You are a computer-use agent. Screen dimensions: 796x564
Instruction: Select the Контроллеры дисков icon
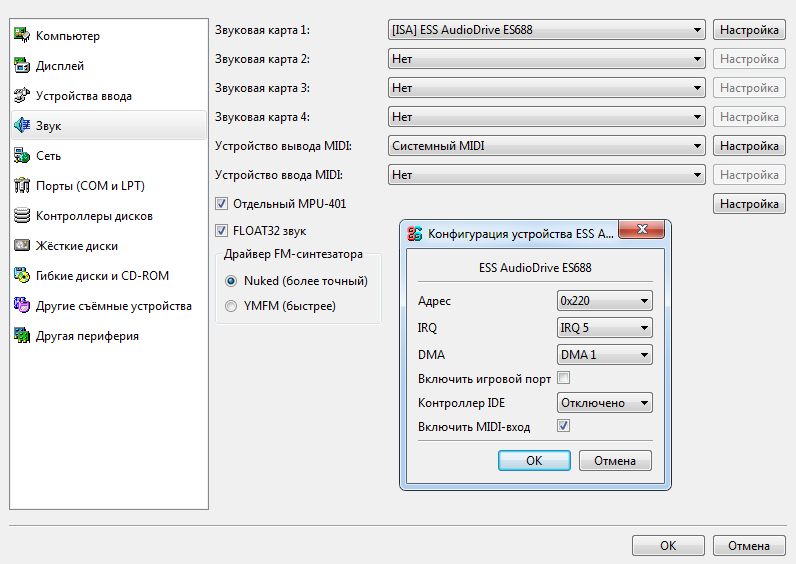[22, 215]
